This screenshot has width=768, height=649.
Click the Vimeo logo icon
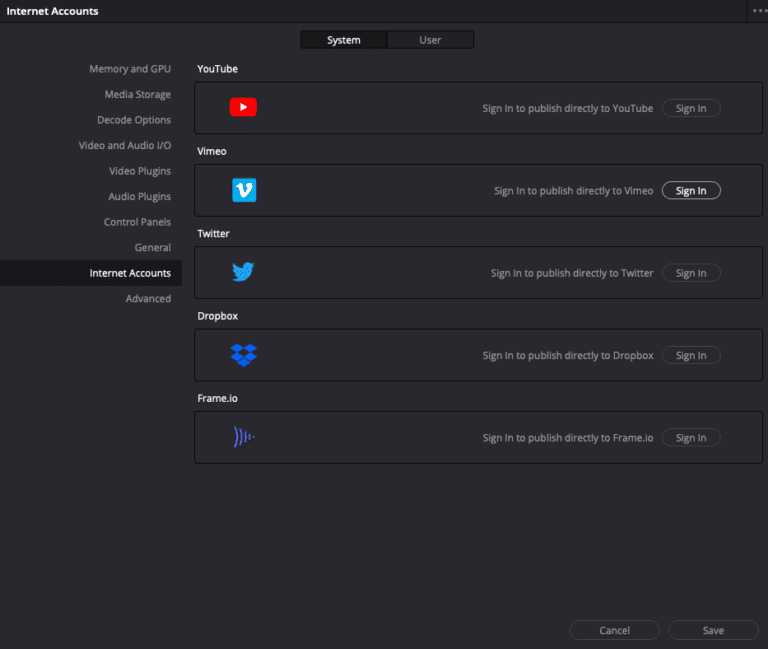(x=244, y=190)
